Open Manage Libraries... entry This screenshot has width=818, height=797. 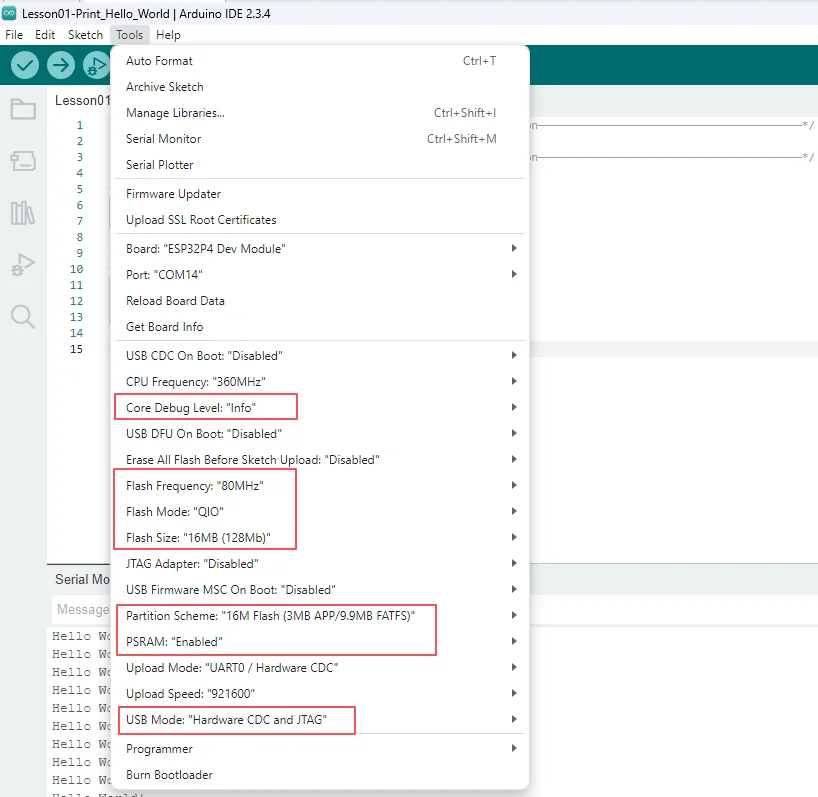pyautogui.click(x=319, y=113)
